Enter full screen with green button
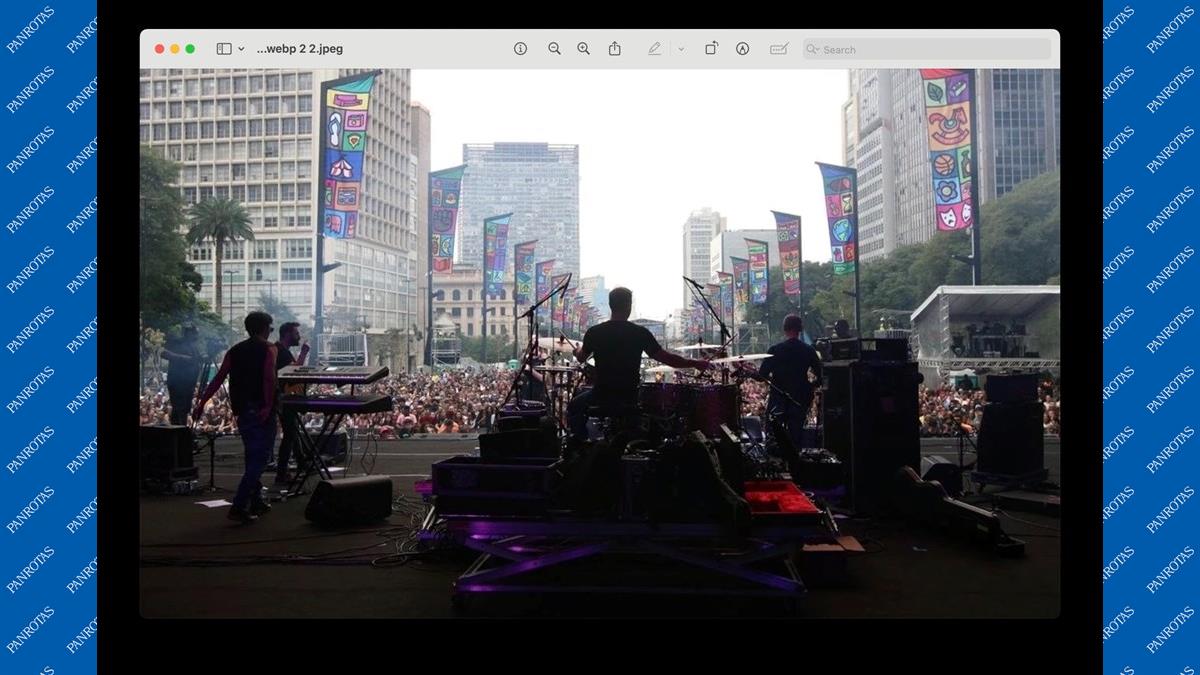 click(x=190, y=49)
